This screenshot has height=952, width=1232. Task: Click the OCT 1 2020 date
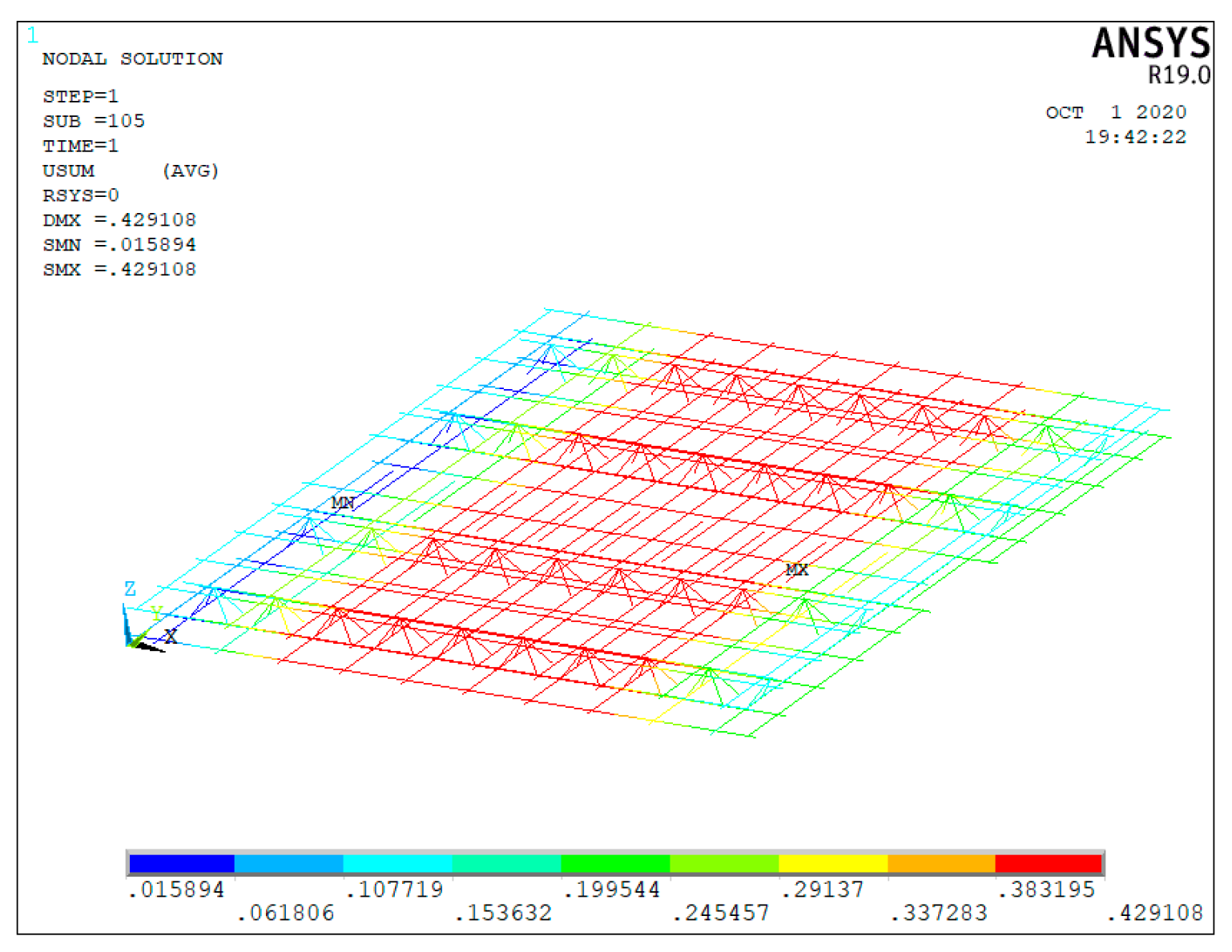[1116, 112]
